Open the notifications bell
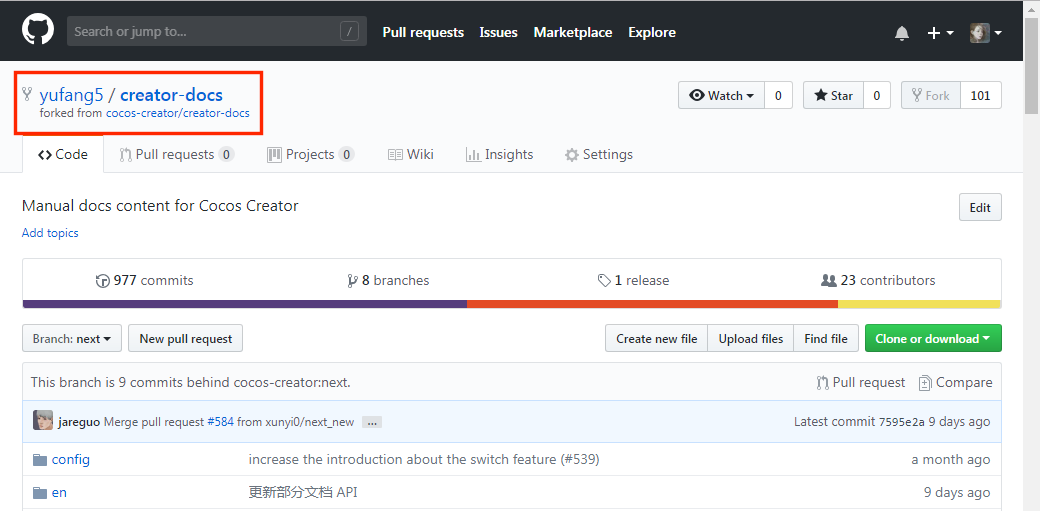 (x=901, y=33)
